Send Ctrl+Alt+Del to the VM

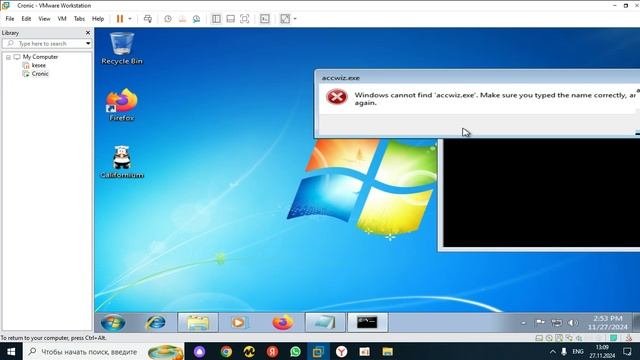(x=148, y=19)
